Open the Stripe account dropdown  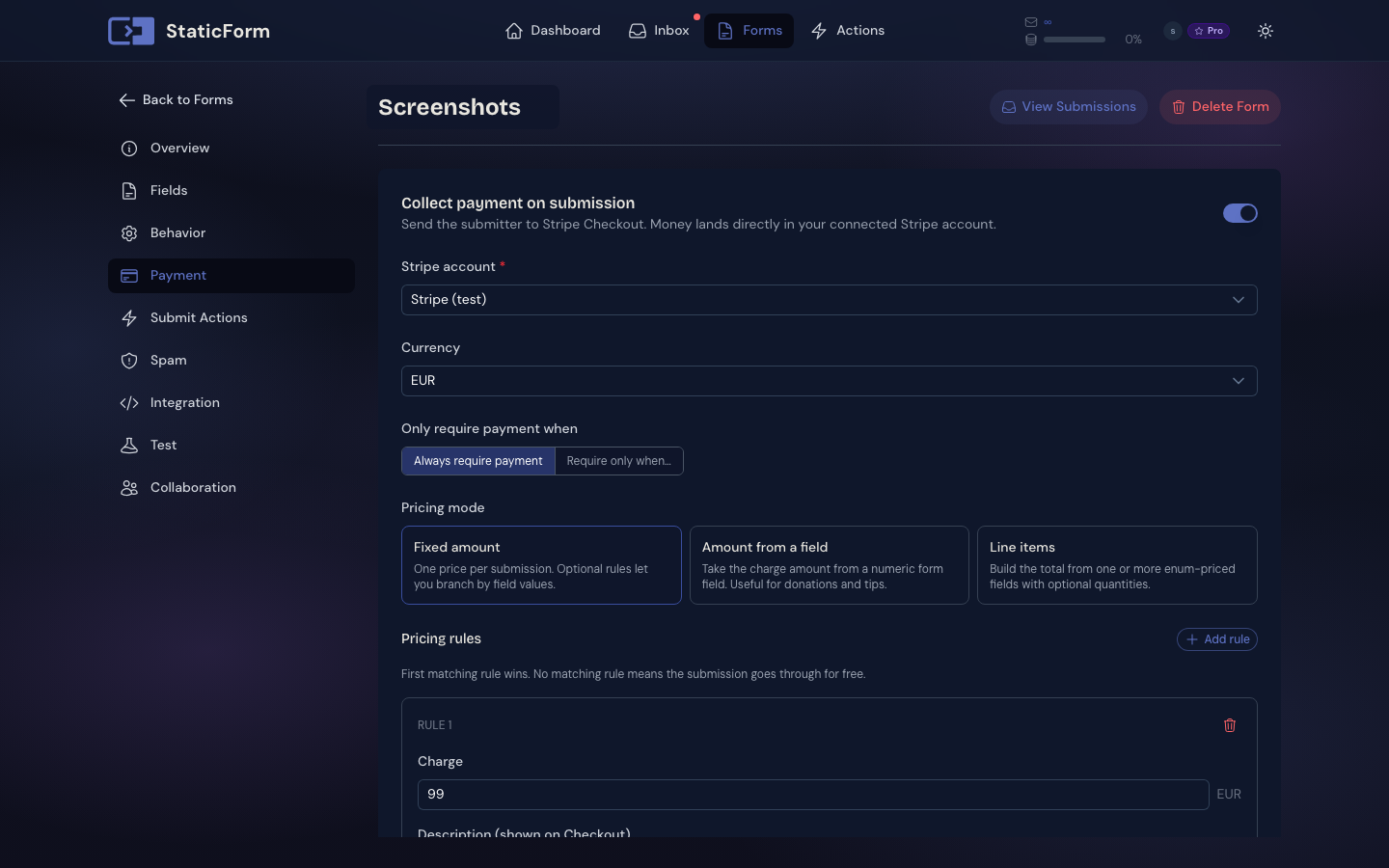830,300
